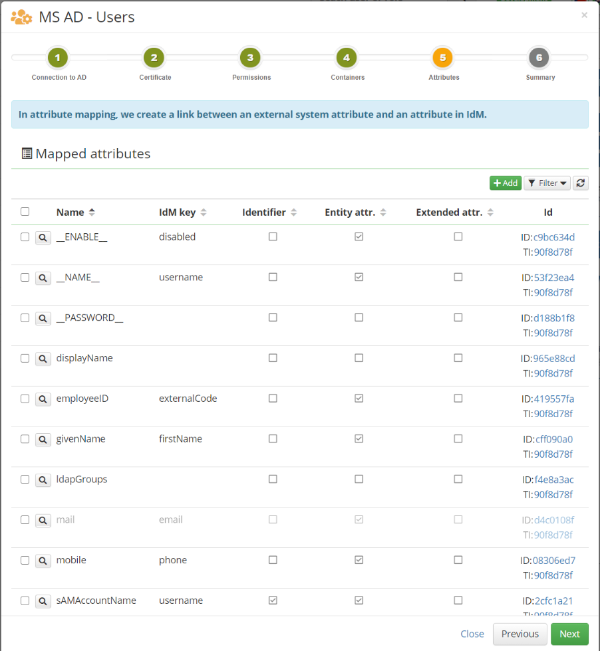Open the Filter dropdown
The height and width of the screenshot is (651, 600).
point(547,183)
